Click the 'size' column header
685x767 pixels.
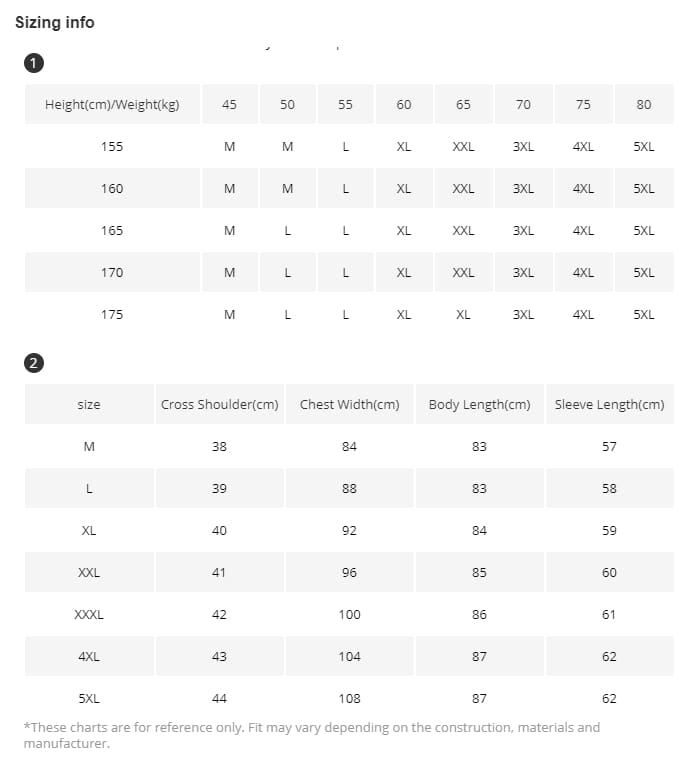[x=89, y=405]
